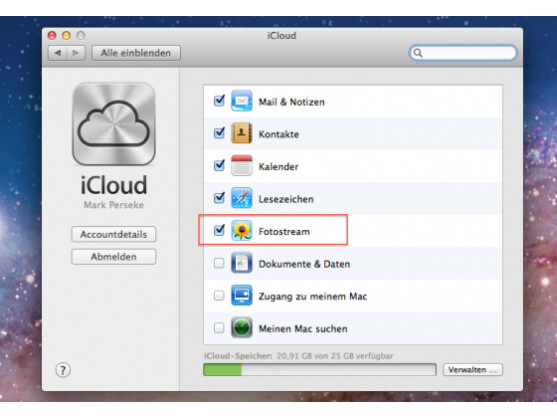Disable the Fotostream checkbox

219,230
